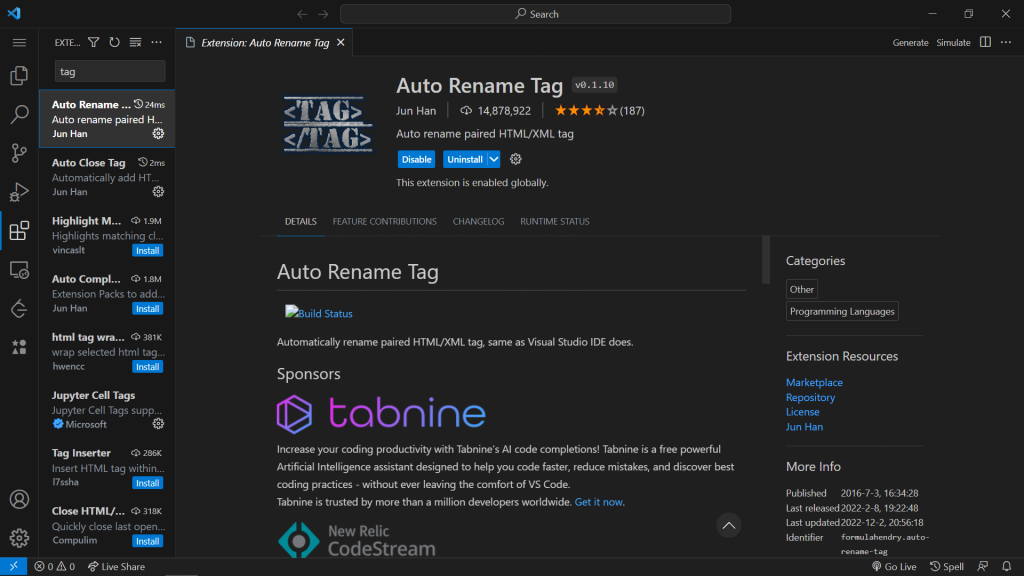Image resolution: width=1024 pixels, height=576 pixels.
Task: Open License resource link
Action: coord(802,411)
